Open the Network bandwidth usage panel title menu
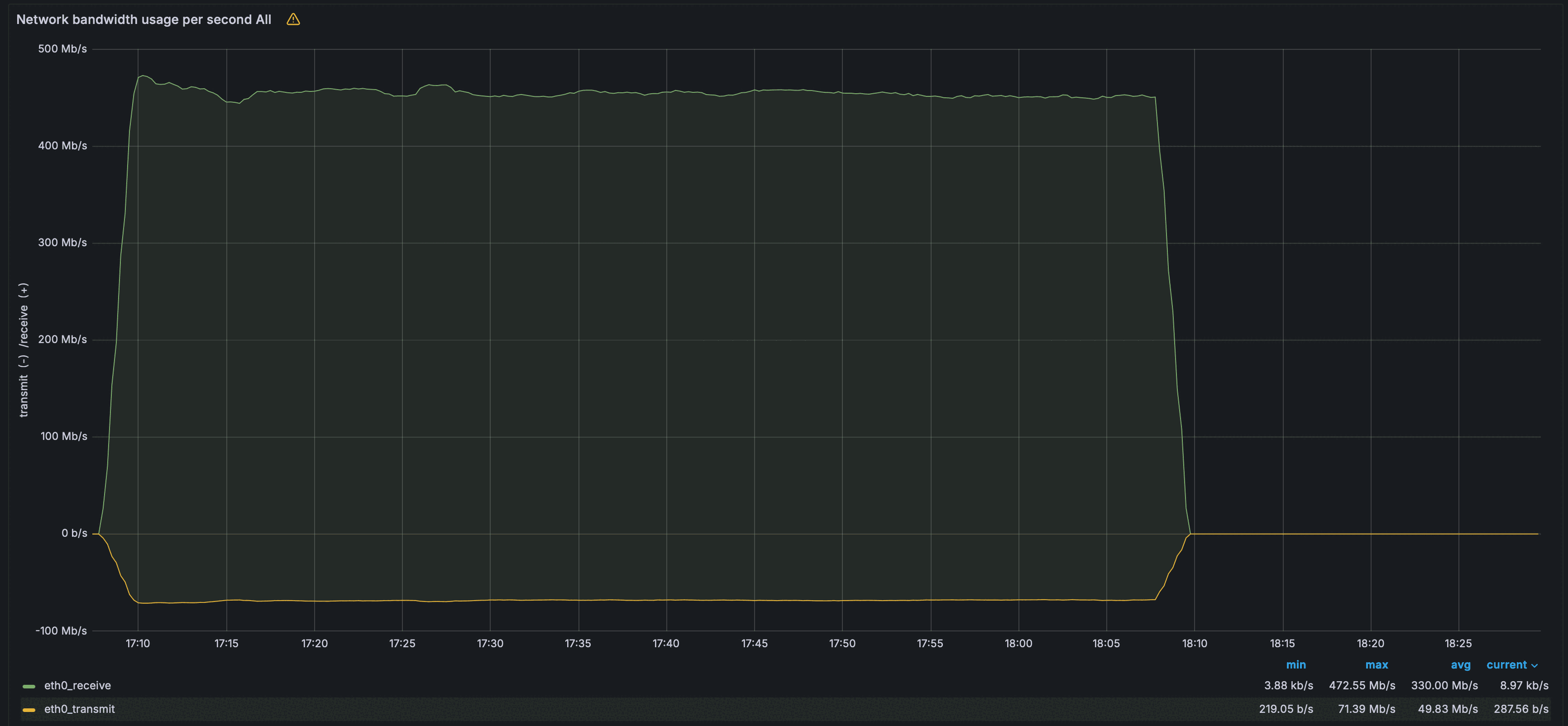Viewport: 1568px width, 726px height. (x=143, y=19)
